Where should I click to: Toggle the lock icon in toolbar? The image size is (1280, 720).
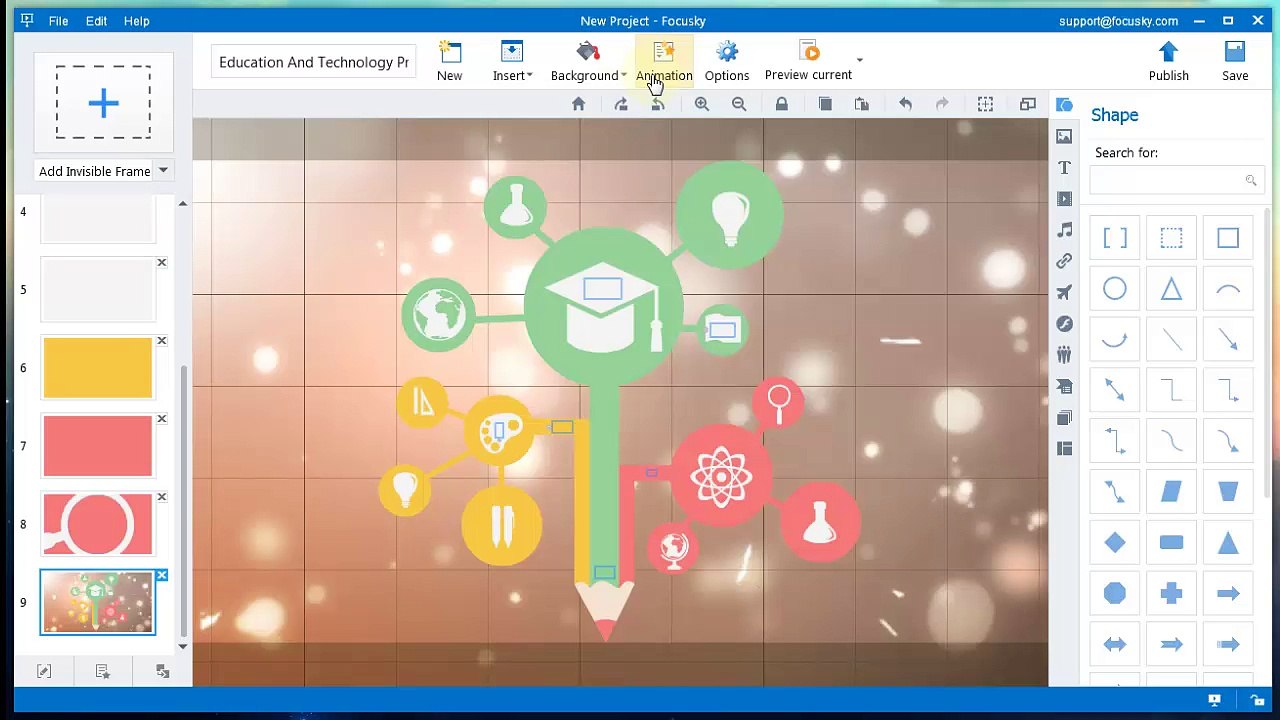[x=782, y=104]
